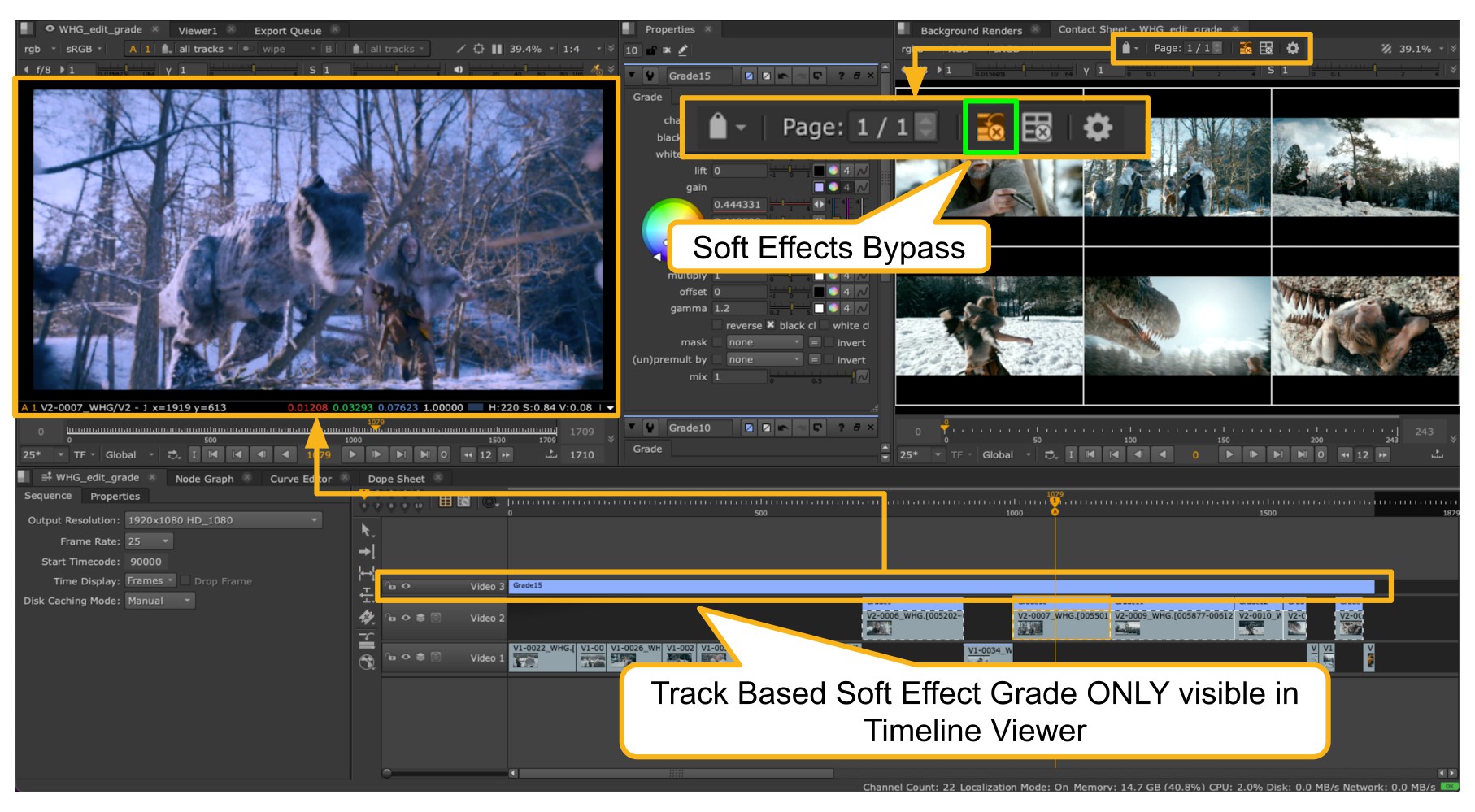Click the pencil icon in Properties panel
This screenshot has height=812, width=1475.
click(683, 50)
